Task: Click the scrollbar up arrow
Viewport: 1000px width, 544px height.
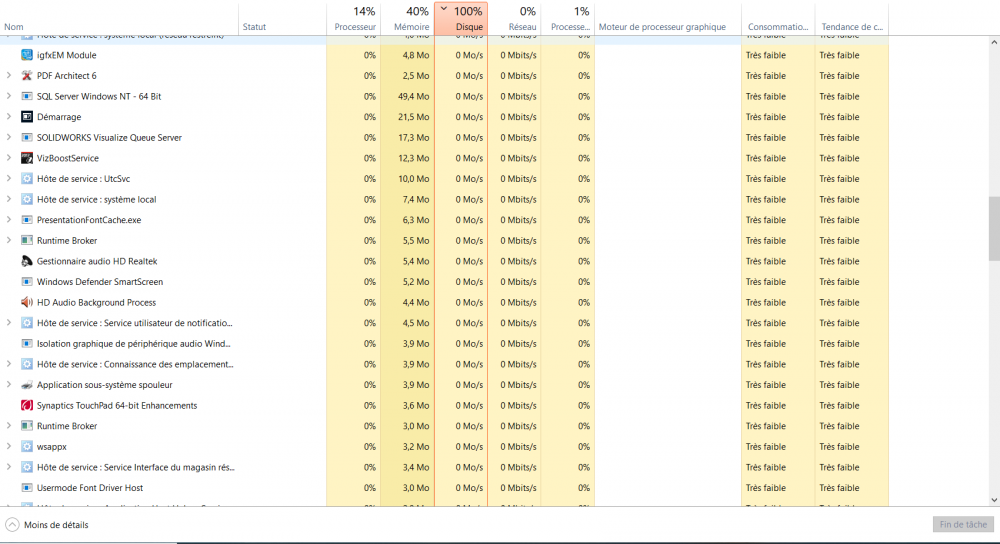Action: pos(994,43)
